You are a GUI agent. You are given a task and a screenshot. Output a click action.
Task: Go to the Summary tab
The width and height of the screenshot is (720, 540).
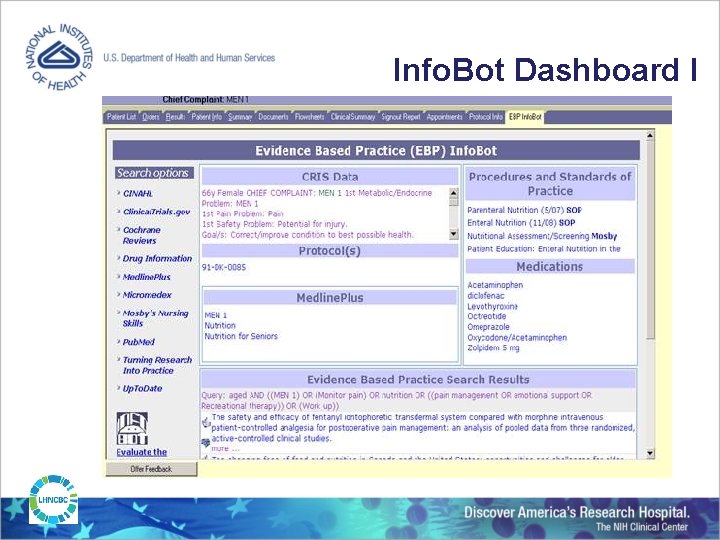tap(240, 117)
